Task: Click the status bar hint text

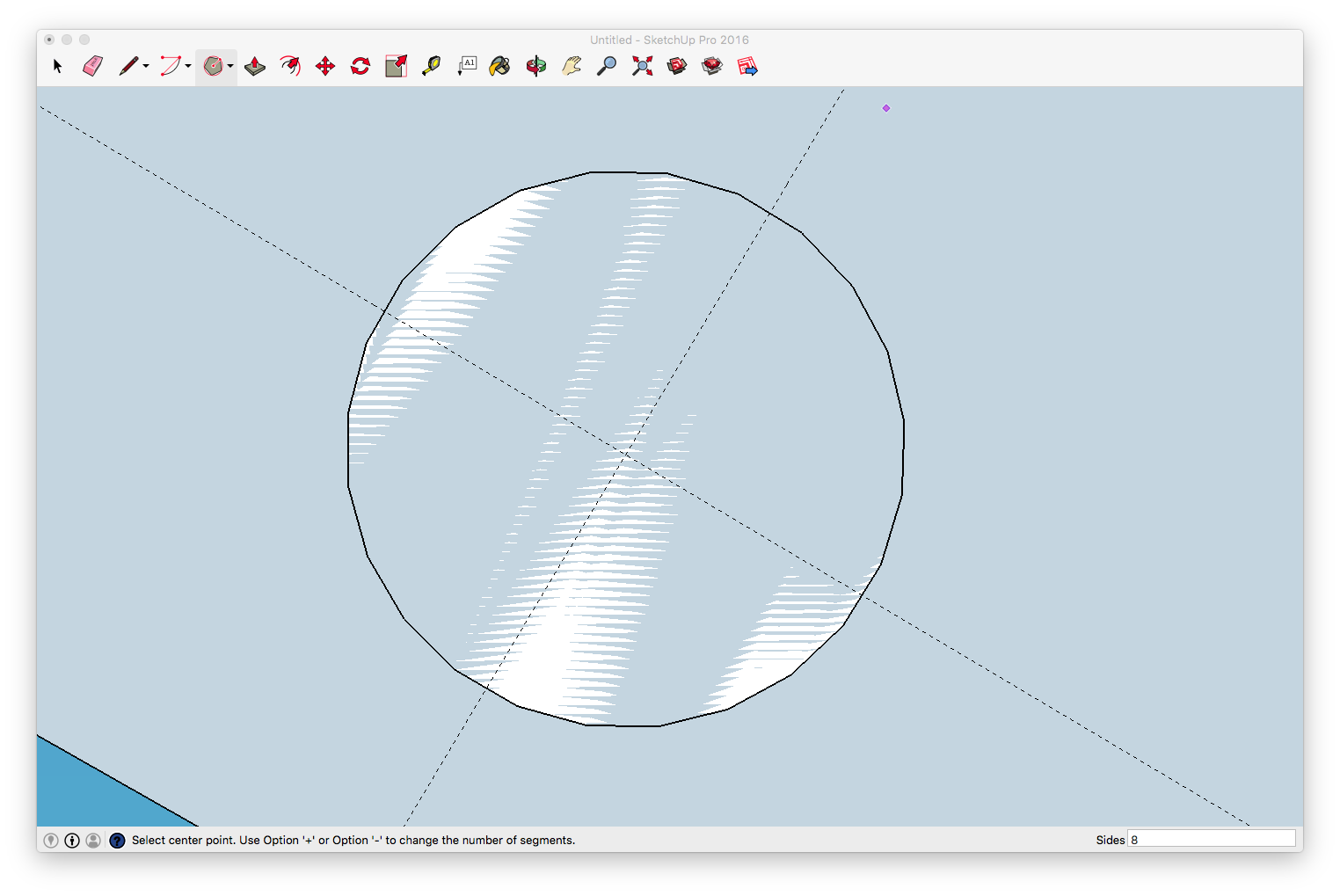Action: click(x=353, y=841)
